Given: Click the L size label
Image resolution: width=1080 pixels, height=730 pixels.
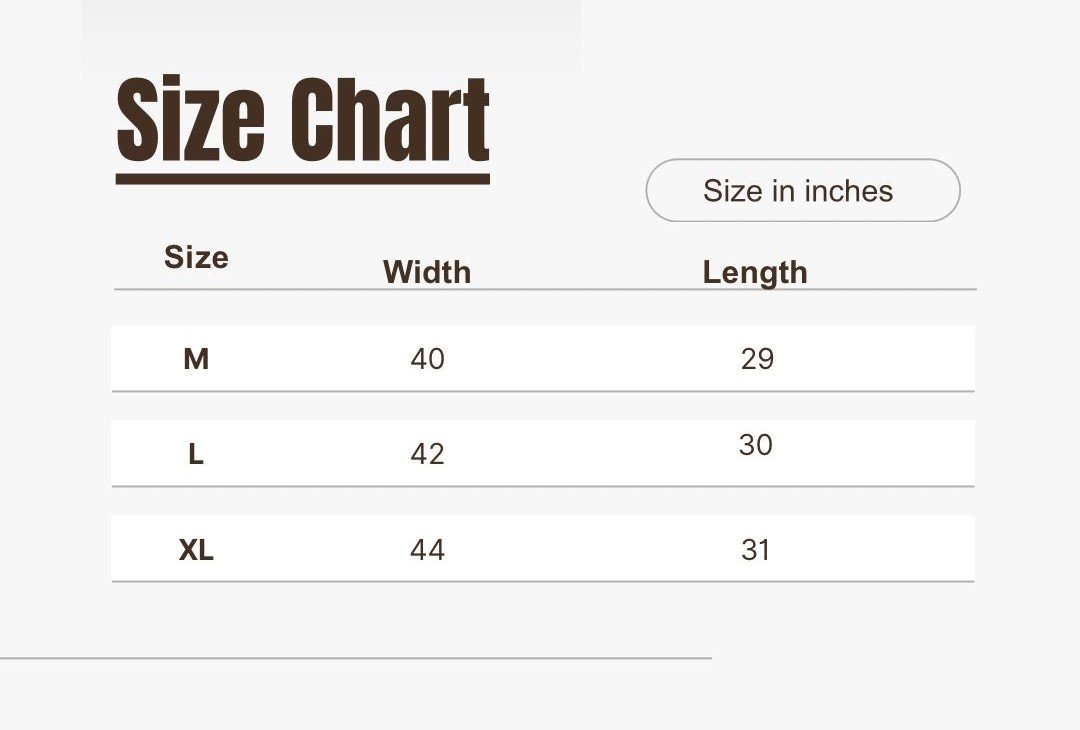Looking at the screenshot, I should click(196, 455).
